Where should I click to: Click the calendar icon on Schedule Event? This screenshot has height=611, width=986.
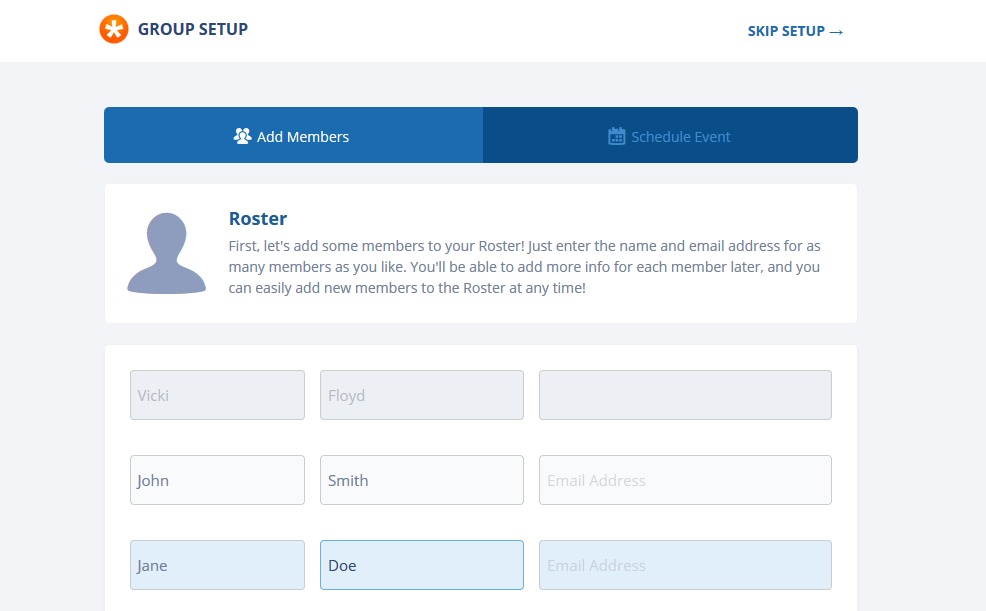click(x=617, y=136)
